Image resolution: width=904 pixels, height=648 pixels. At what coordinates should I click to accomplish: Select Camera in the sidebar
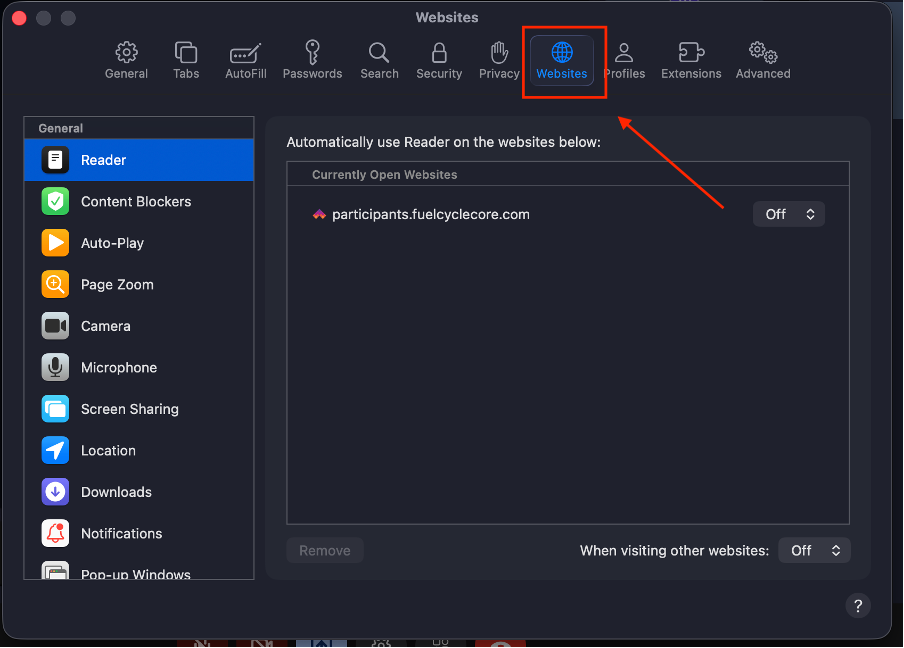(x=105, y=326)
